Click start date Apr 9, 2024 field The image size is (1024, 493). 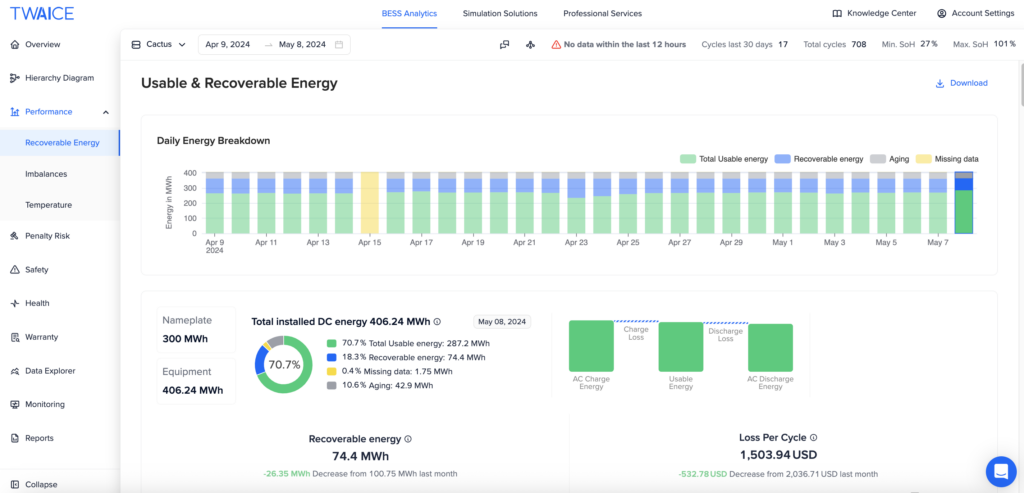pos(227,44)
